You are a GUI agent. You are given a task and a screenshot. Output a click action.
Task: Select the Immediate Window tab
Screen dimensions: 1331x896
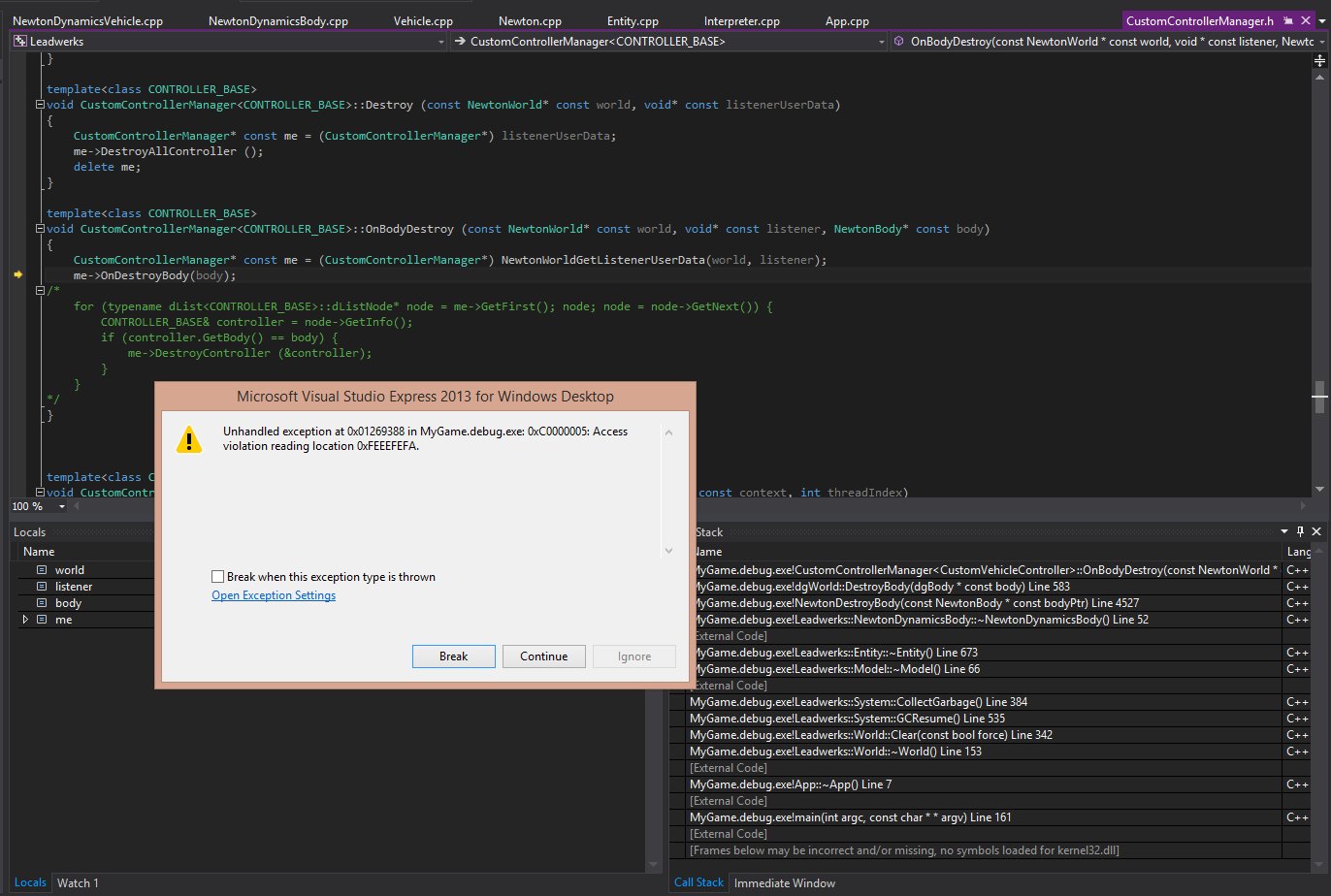coord(784,882)
